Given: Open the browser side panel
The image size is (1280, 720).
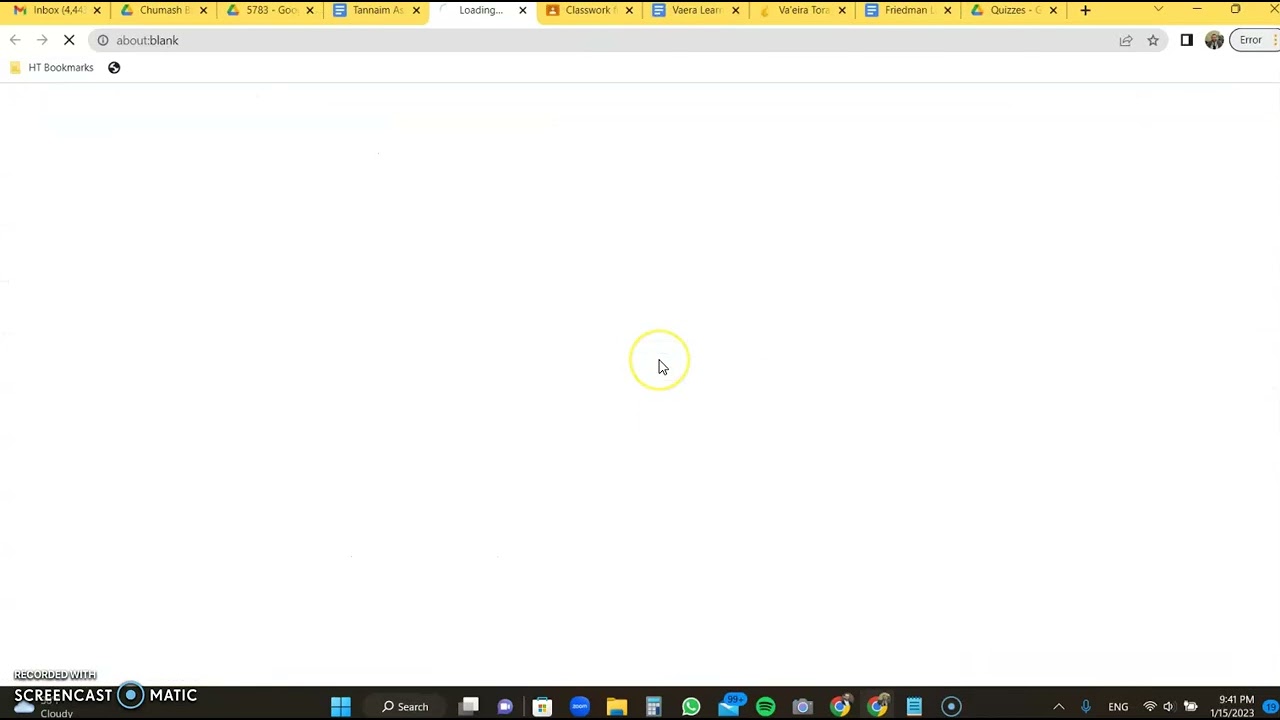Looking at the screenshot, I should click(1187, 40).
